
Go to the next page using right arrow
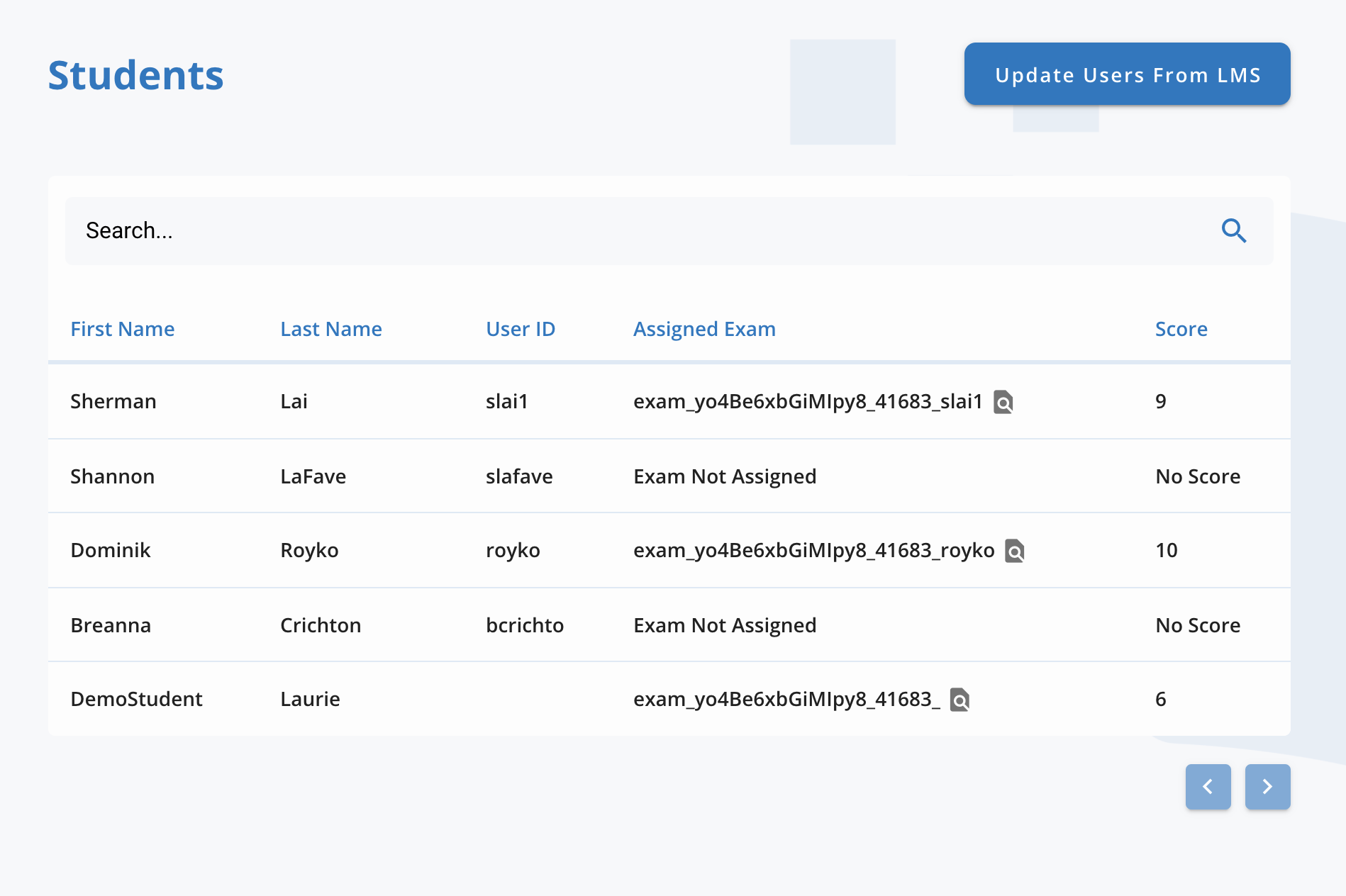(1267, 786)
